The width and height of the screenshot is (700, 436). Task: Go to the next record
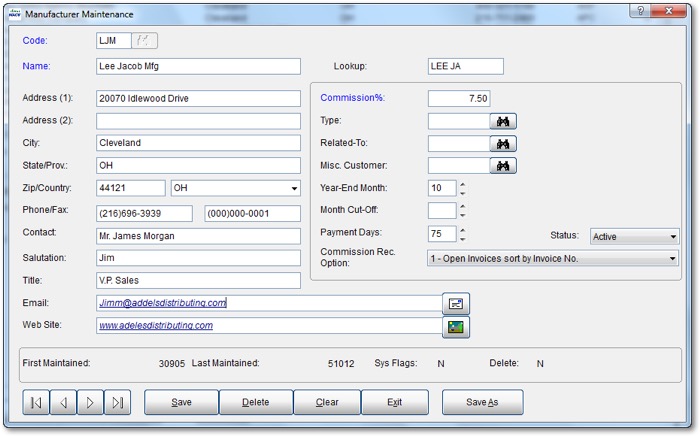pos(90,403)
